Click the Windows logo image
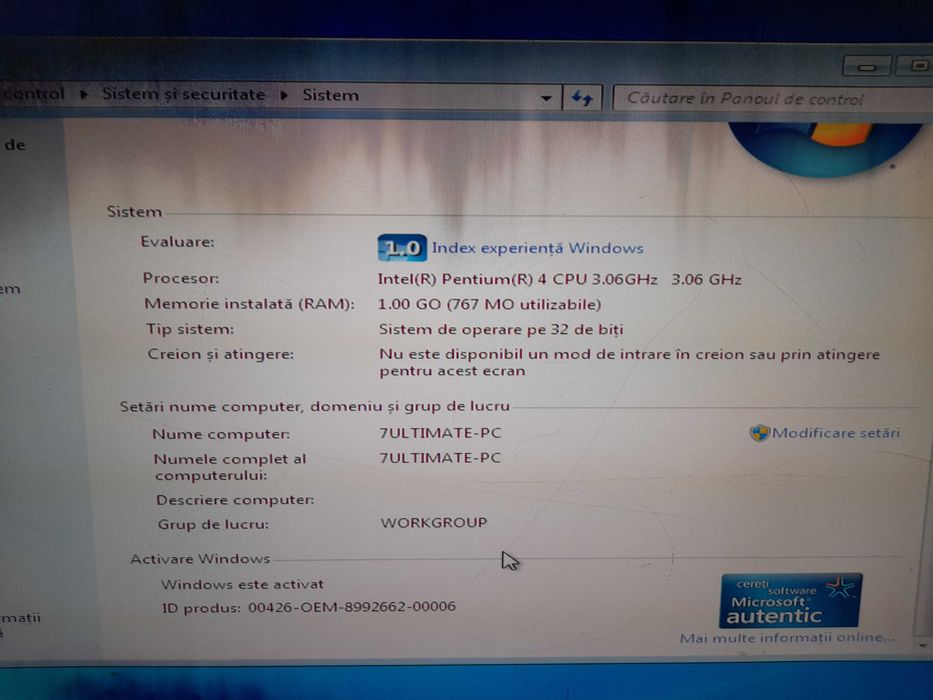The height and width of the screenshot is (700, 933). [x=825, y=149]
